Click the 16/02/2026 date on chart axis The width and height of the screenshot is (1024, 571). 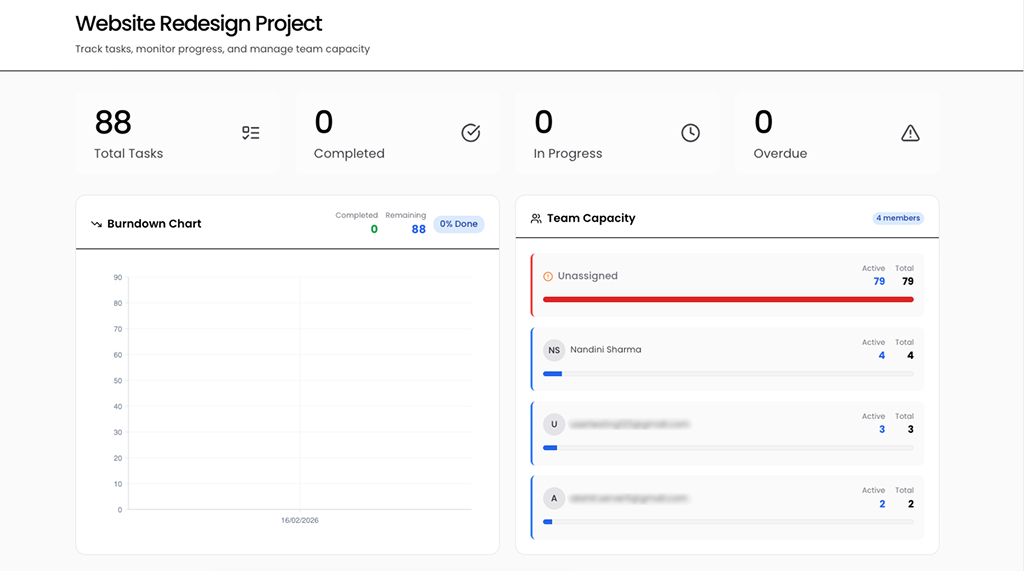click(300, 521)
